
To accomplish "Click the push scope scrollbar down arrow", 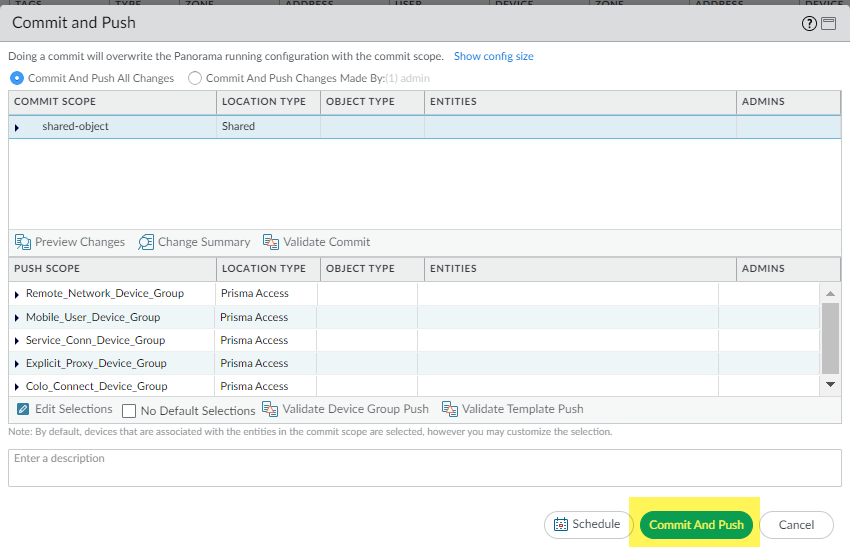I will [829, 384].
